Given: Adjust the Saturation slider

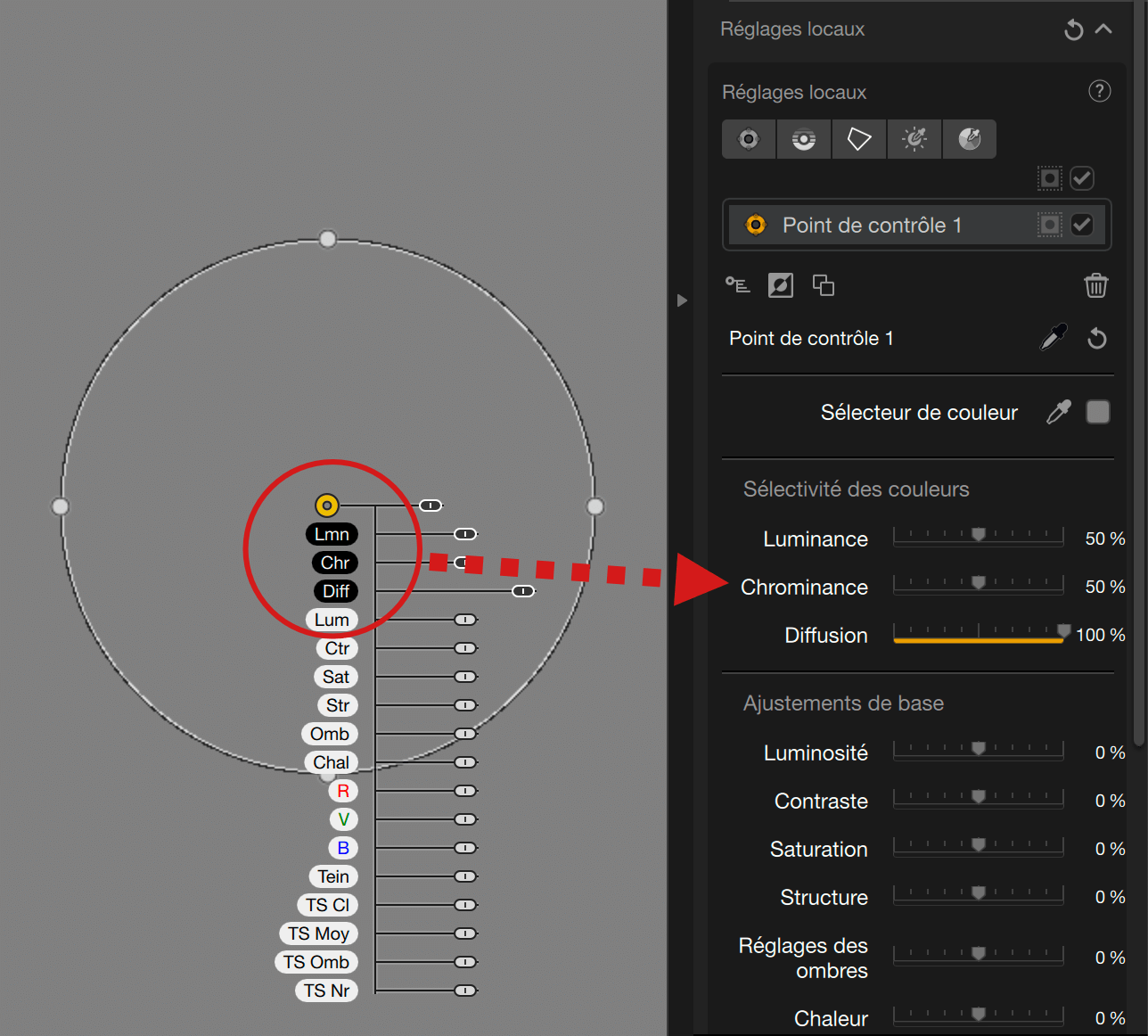Looking at the screenshot, I should click(979, 846).
